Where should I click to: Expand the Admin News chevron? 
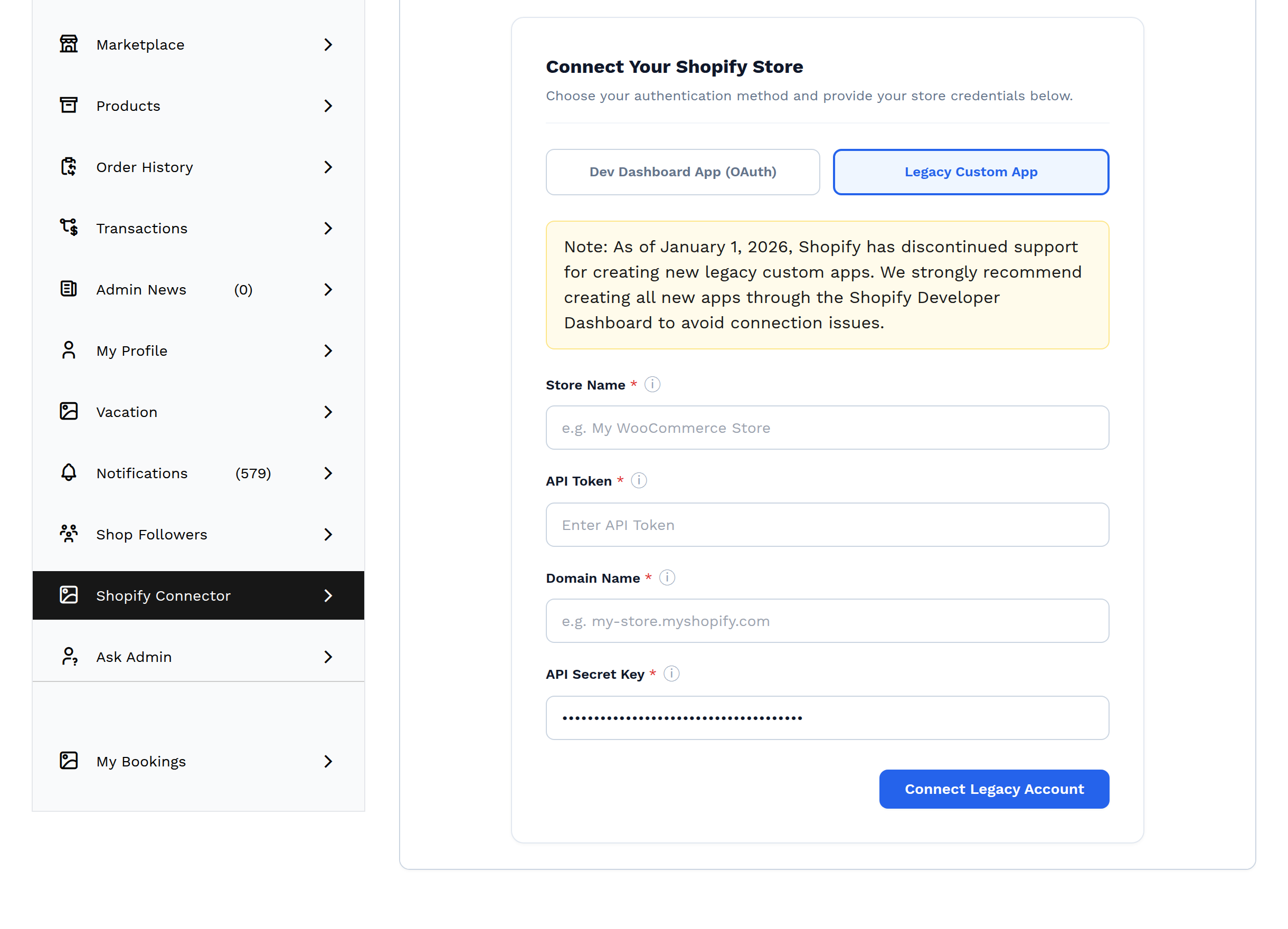[x=328, y=290]
